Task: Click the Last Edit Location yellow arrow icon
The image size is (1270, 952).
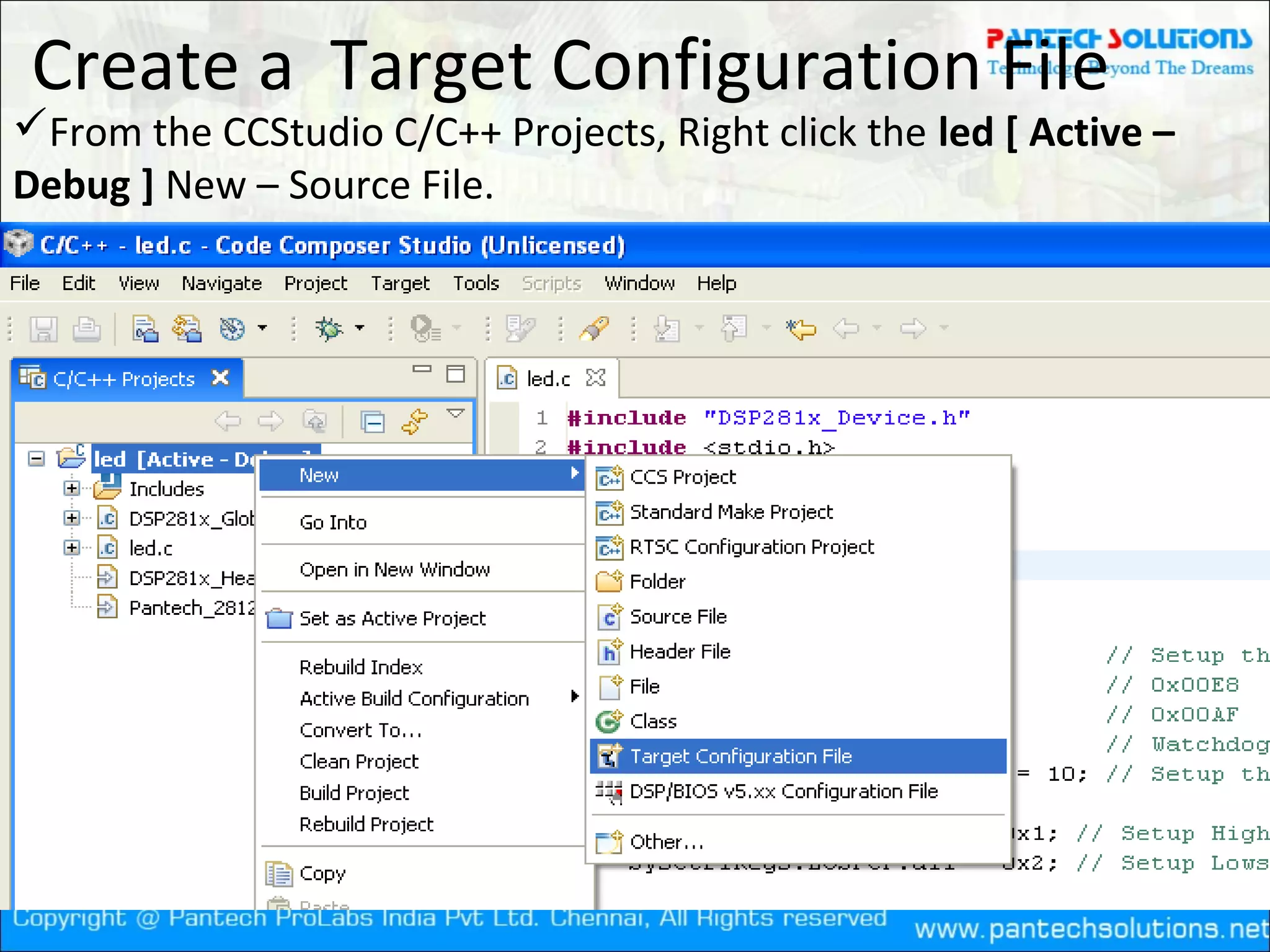Action: point(801,328)
